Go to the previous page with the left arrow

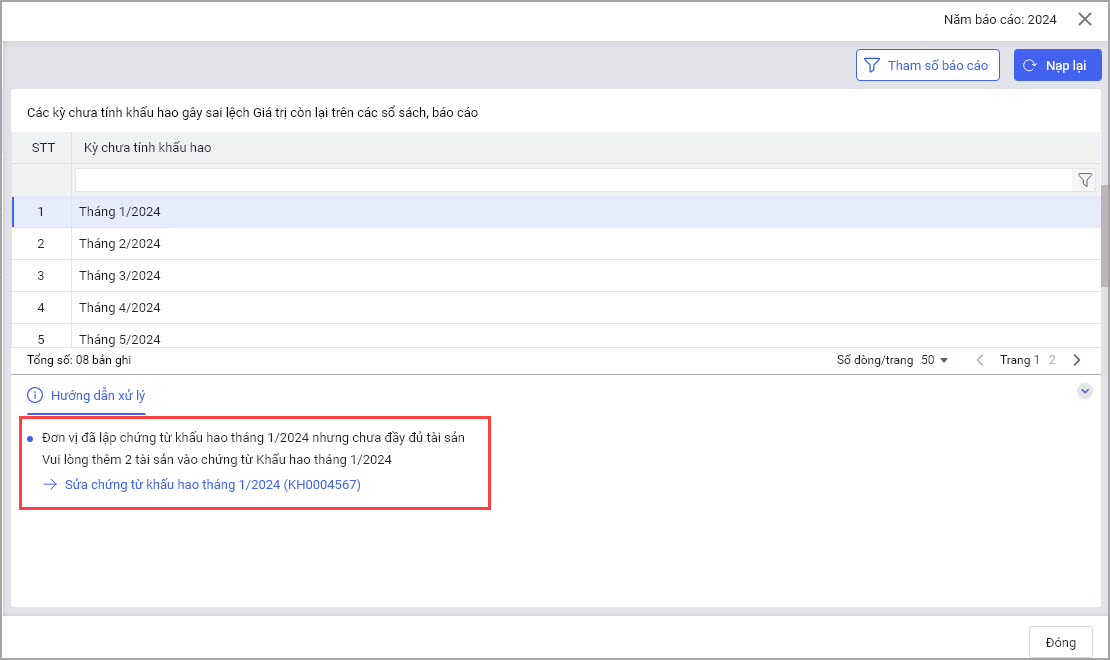pos(980,360)
